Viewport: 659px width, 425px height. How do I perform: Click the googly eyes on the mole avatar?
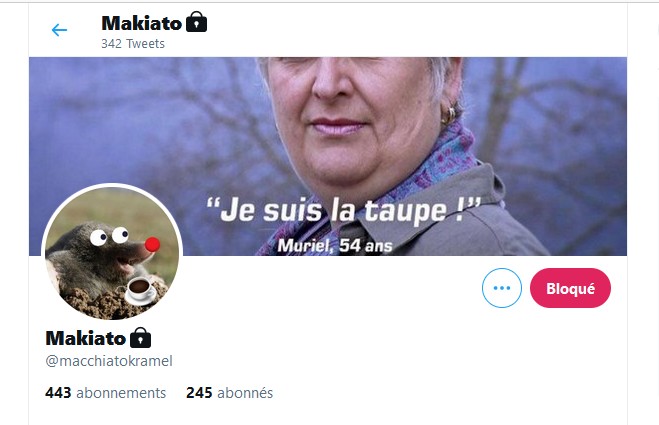click(x=109, y=236)
